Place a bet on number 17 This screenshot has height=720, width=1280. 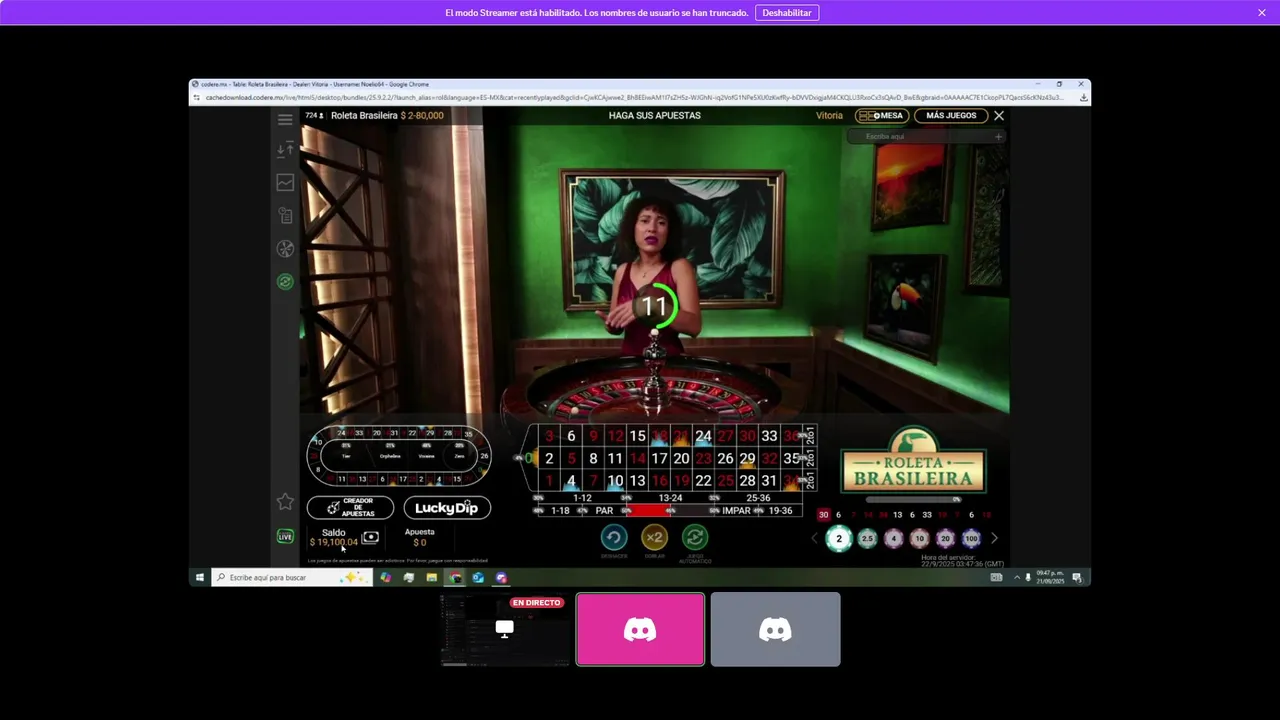tap(659, 459)
